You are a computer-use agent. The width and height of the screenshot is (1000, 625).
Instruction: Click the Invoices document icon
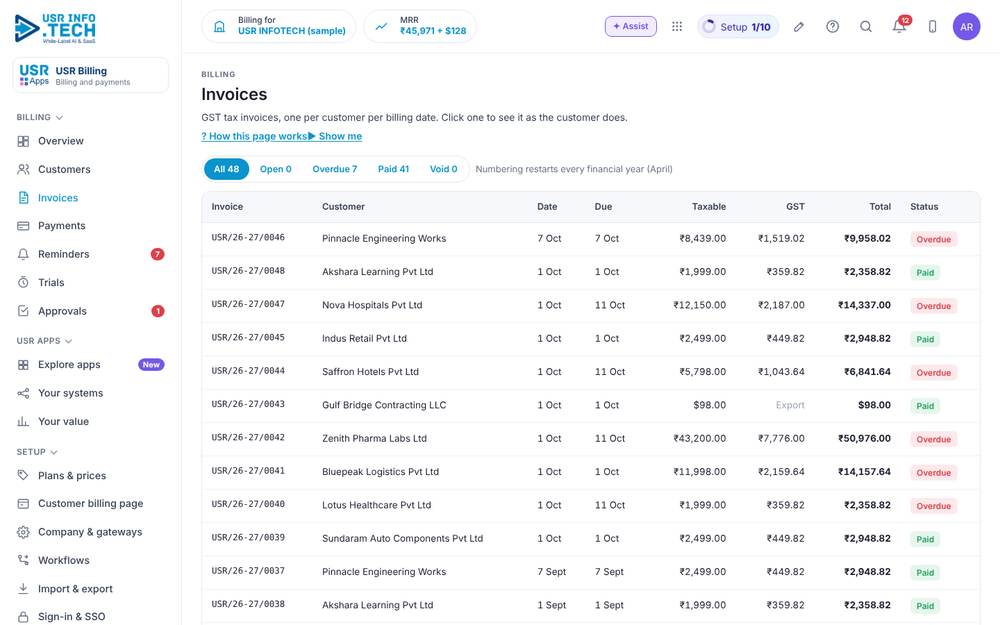pos(23,198)
